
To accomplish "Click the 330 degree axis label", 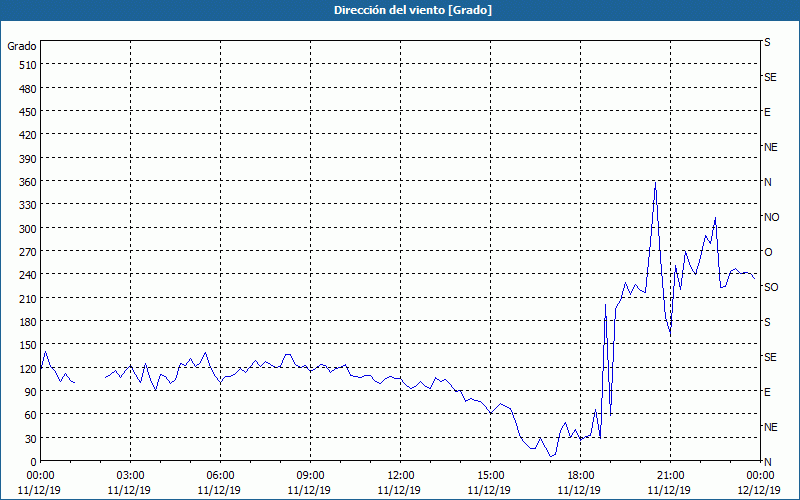I will pos(28,205).
